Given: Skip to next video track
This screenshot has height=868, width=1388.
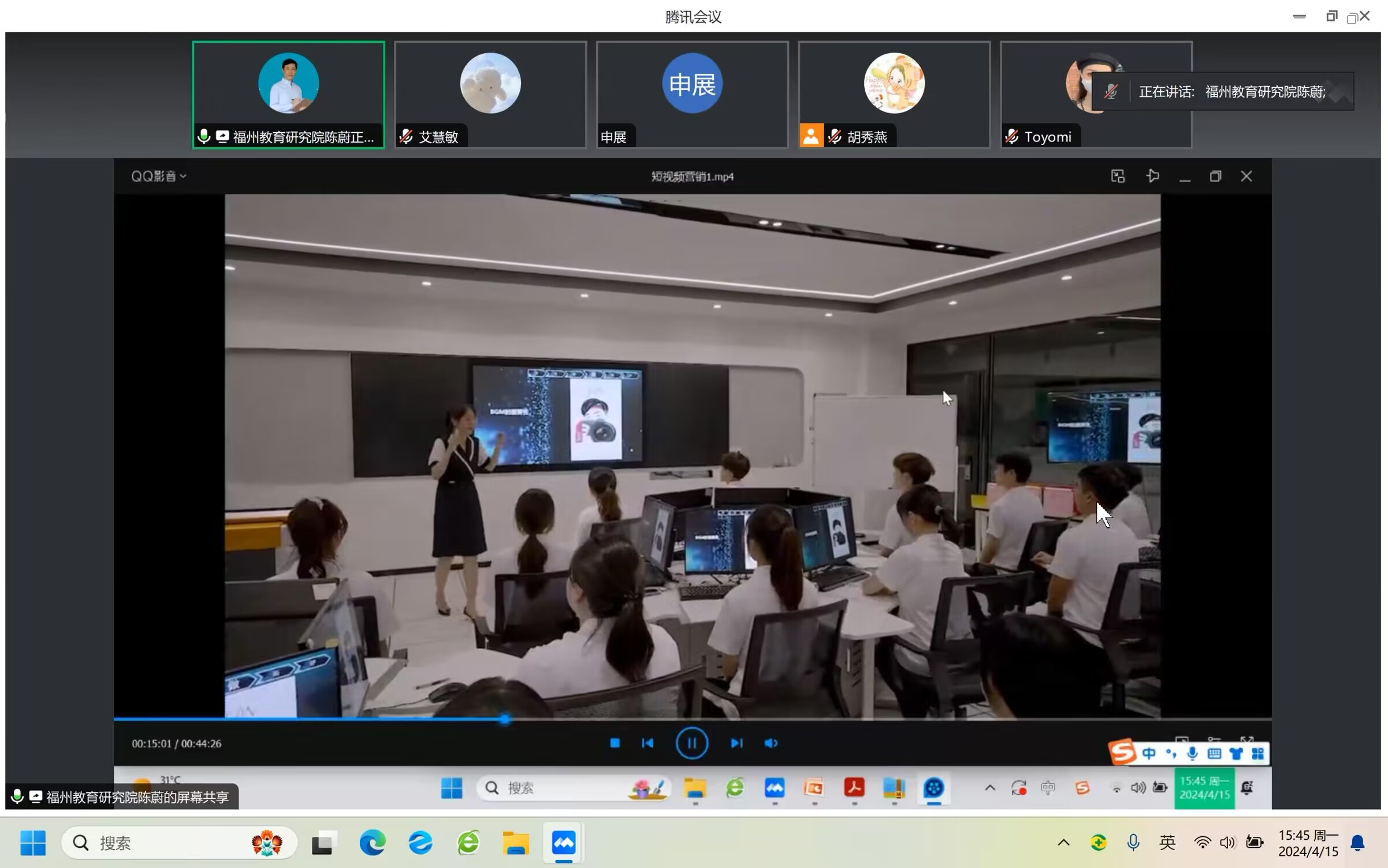Looking at the screenshot, I should (736, 743).
